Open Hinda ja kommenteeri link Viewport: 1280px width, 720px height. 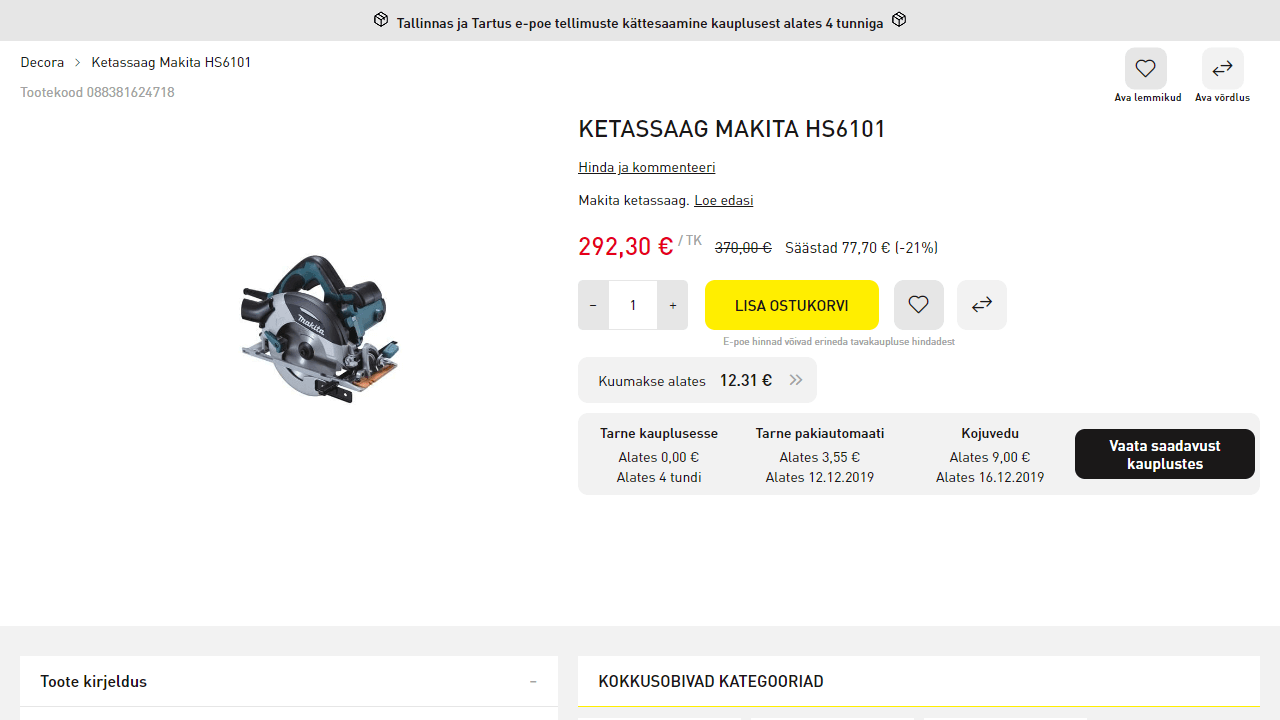[x=647, y=167]
